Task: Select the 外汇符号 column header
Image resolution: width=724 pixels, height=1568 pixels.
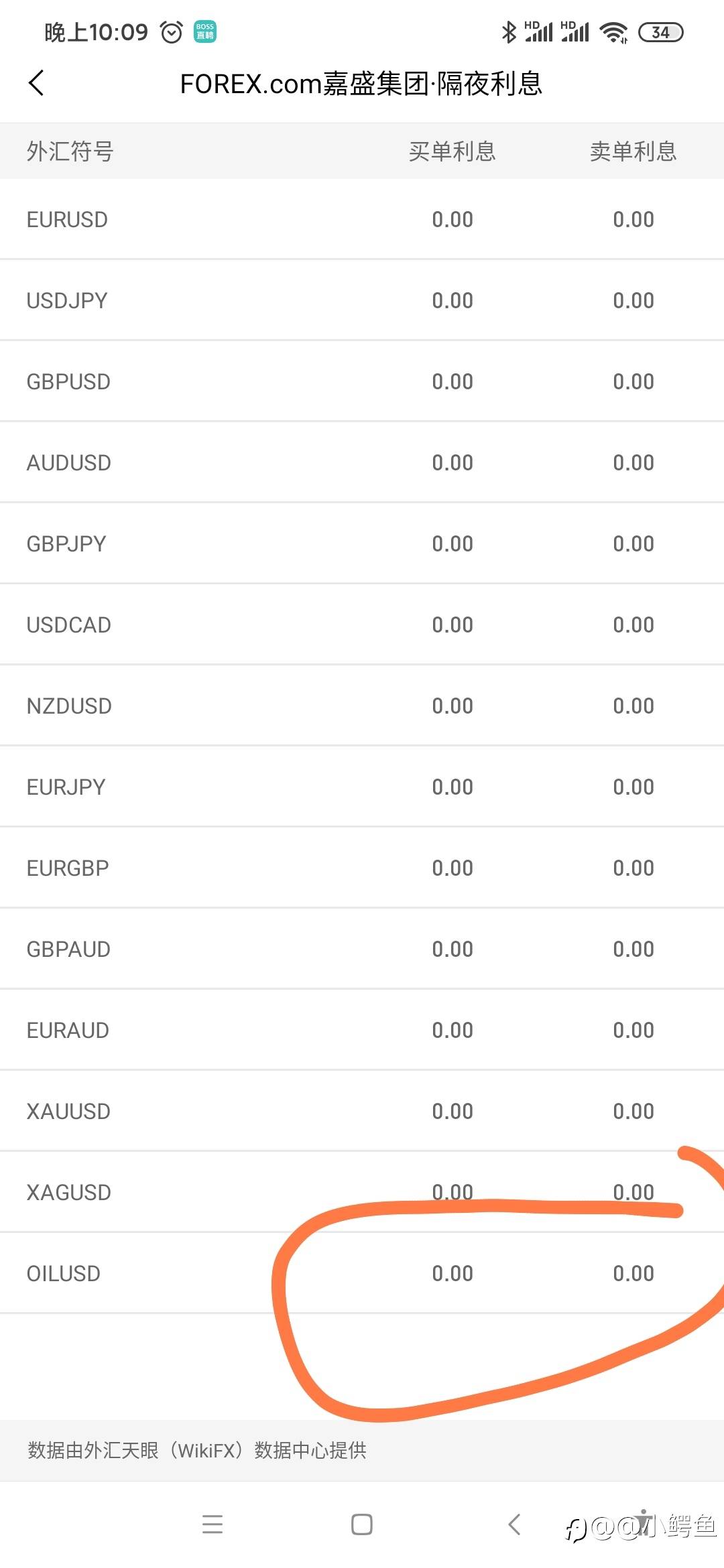Action: [70, 151]
